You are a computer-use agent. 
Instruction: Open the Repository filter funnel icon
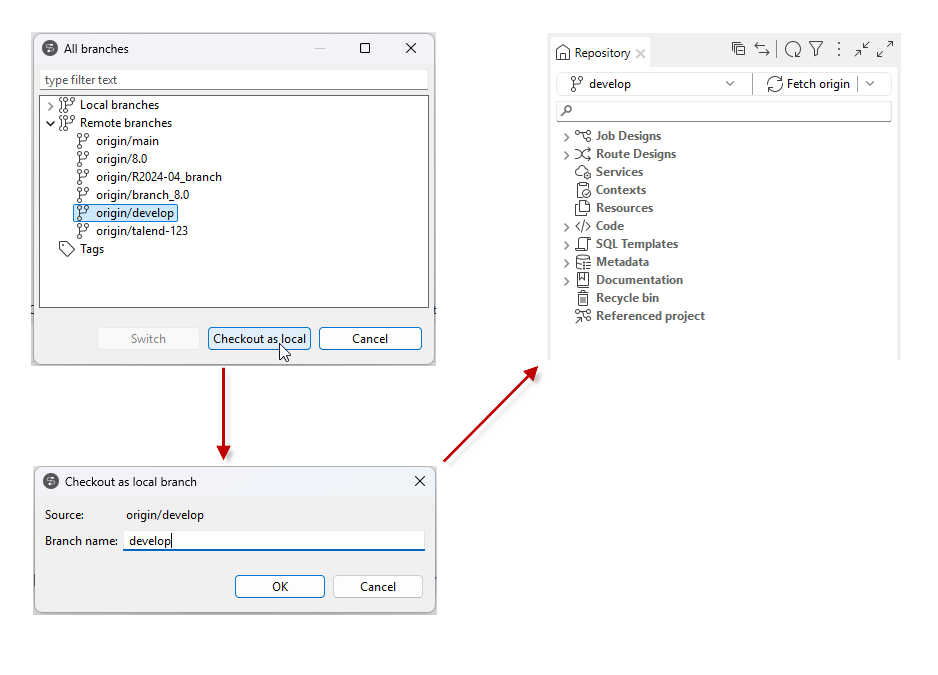coord(817,48)
